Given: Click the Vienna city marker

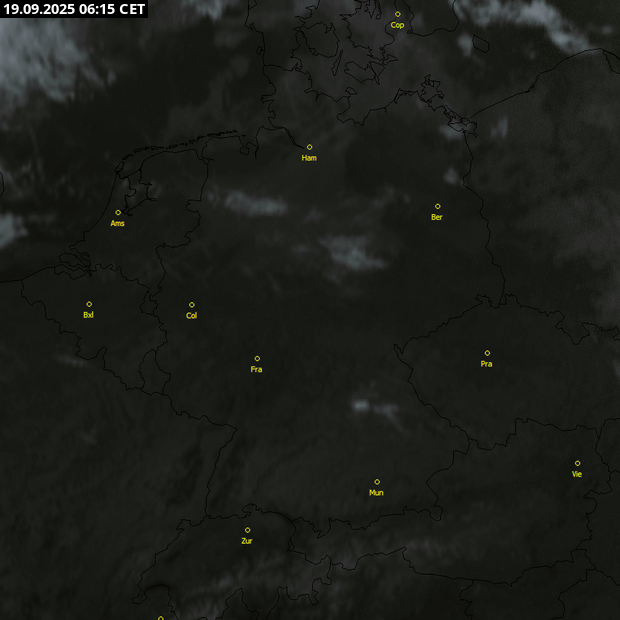Looking at the screenshot, I should click(578, 463).
